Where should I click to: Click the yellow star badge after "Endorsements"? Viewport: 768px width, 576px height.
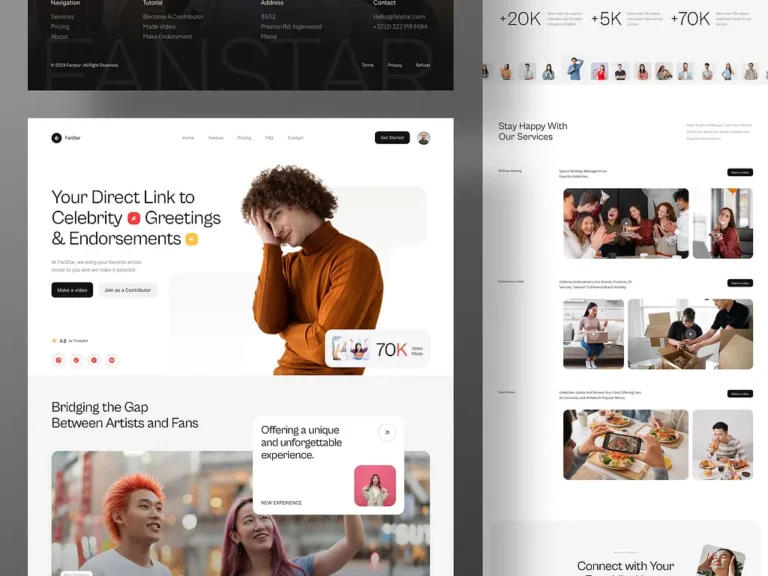(x=191, y=239)
